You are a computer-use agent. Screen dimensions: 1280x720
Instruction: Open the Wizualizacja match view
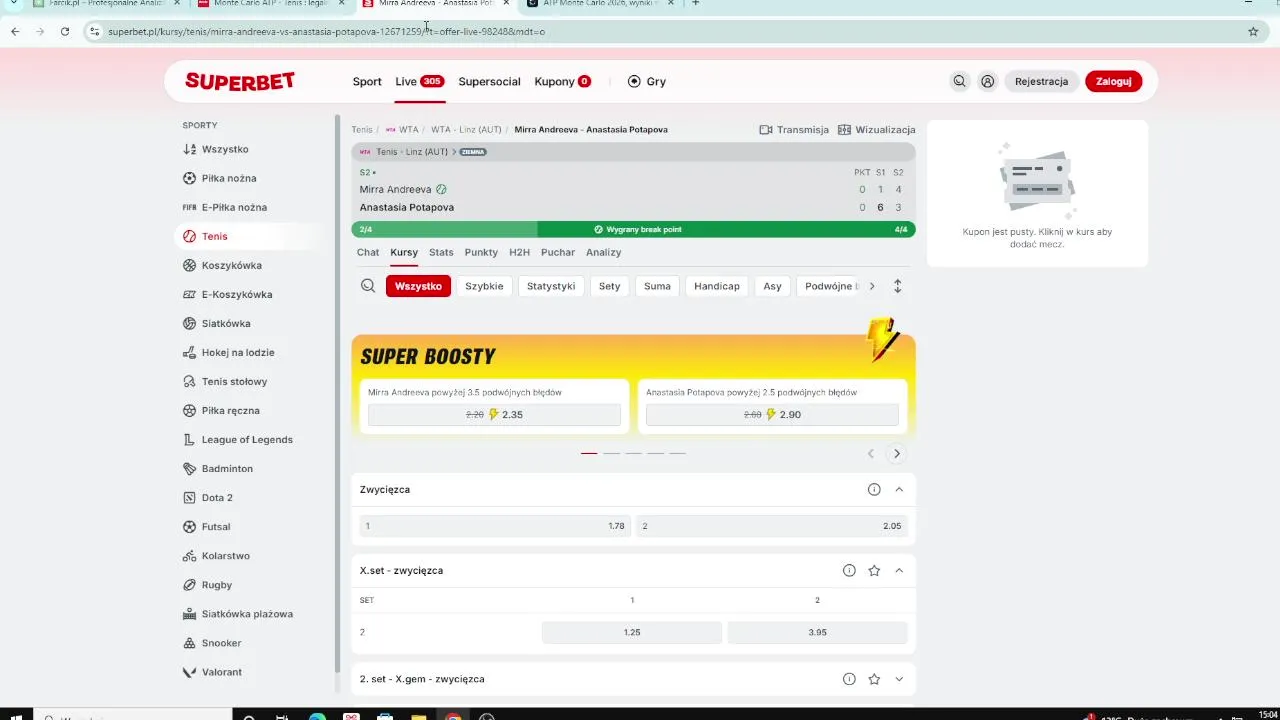(x=877, y=129)
